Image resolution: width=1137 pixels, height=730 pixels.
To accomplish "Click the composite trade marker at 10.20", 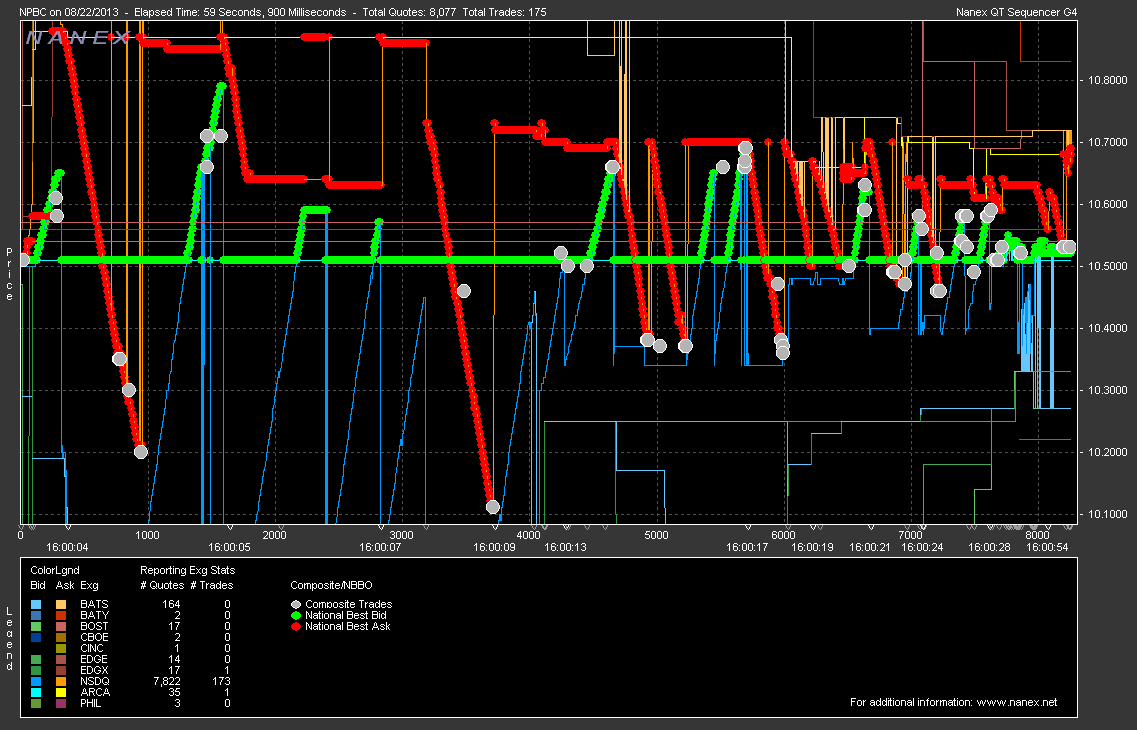I will tap(141, 452).
